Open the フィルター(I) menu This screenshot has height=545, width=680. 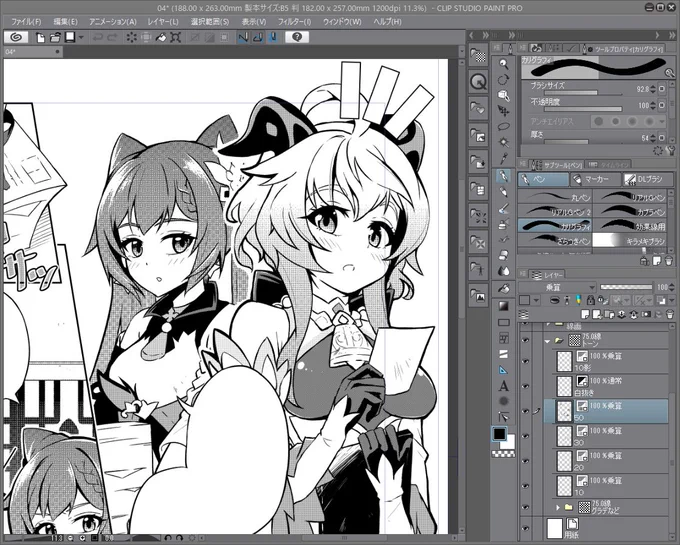point(294,22)
